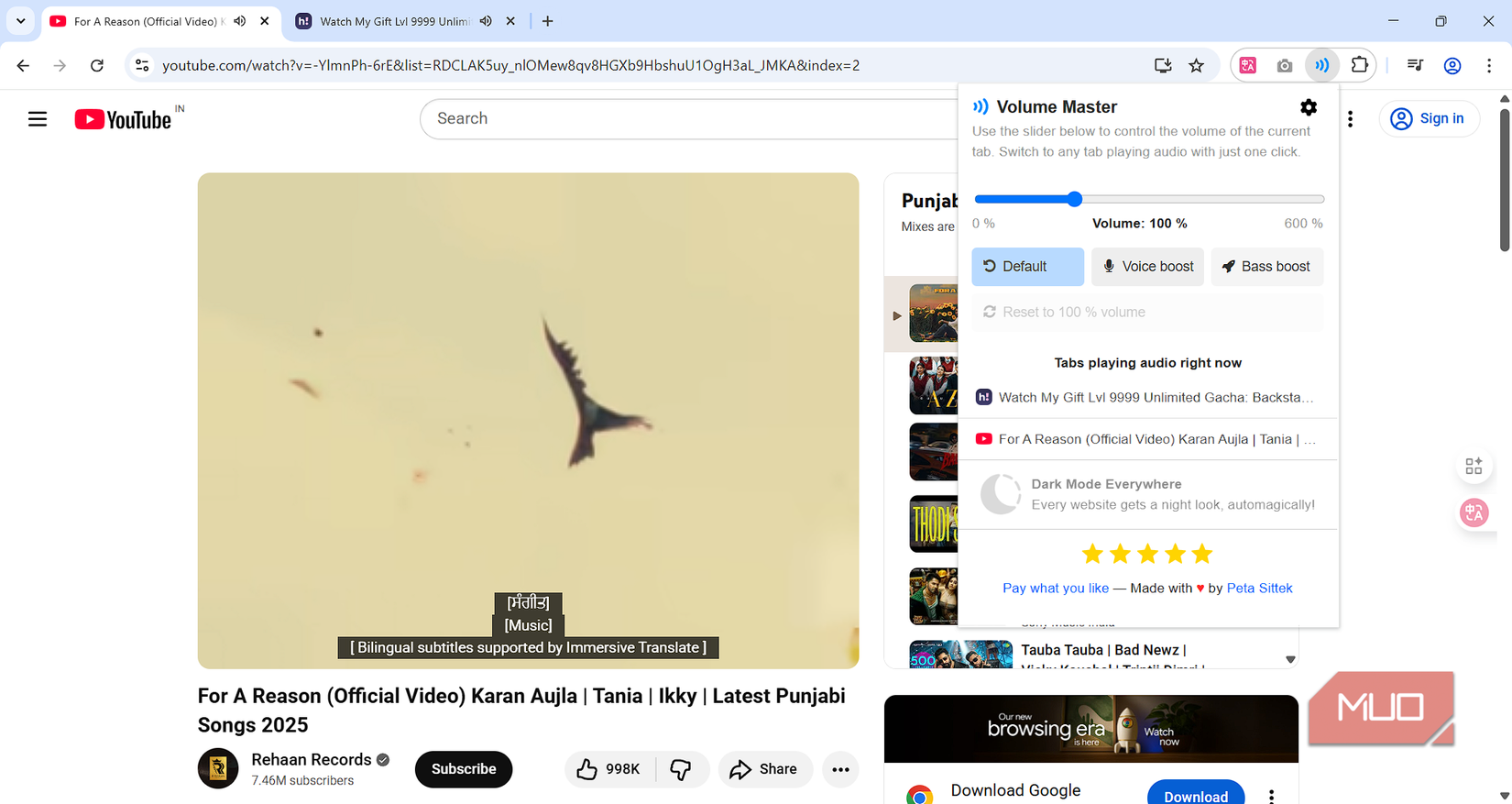Image resolution: width=1512 pixels, height=804 pixels.
Task: Click the video player
Action: pyautogui.click(x=528, y=421)
